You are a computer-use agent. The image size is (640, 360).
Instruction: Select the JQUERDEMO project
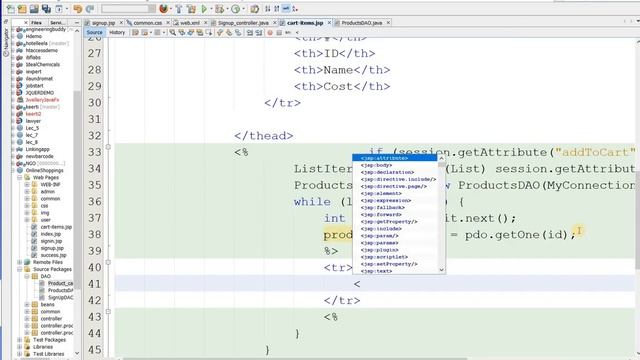tap(40, 93)
